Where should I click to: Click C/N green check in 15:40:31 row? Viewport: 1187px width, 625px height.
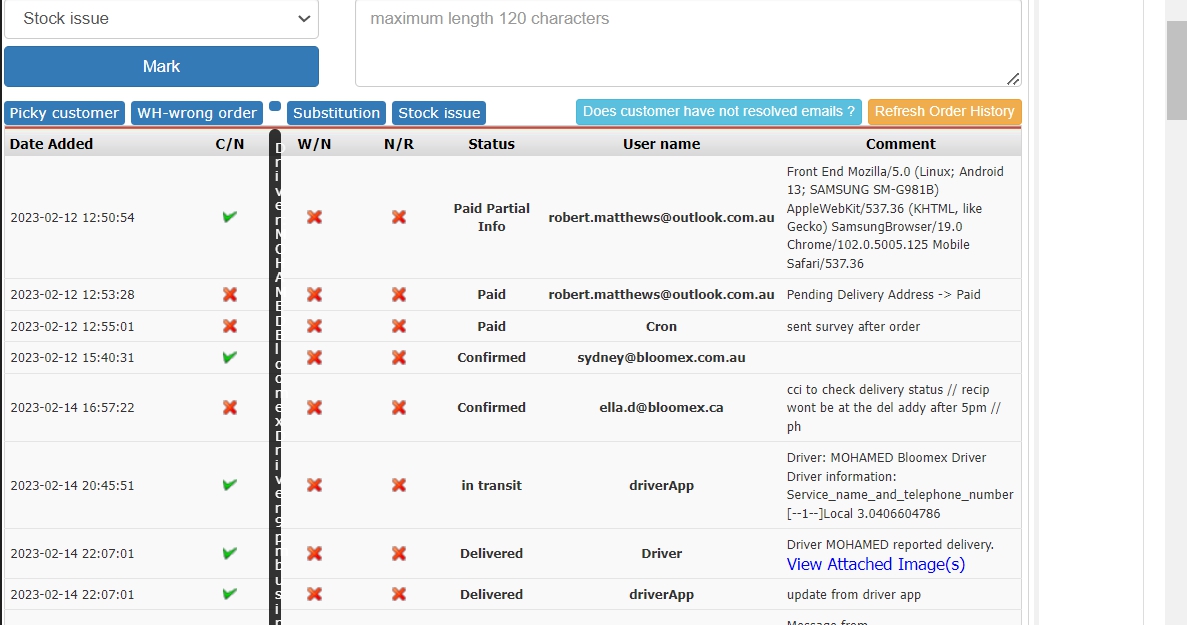pos(229,357)
